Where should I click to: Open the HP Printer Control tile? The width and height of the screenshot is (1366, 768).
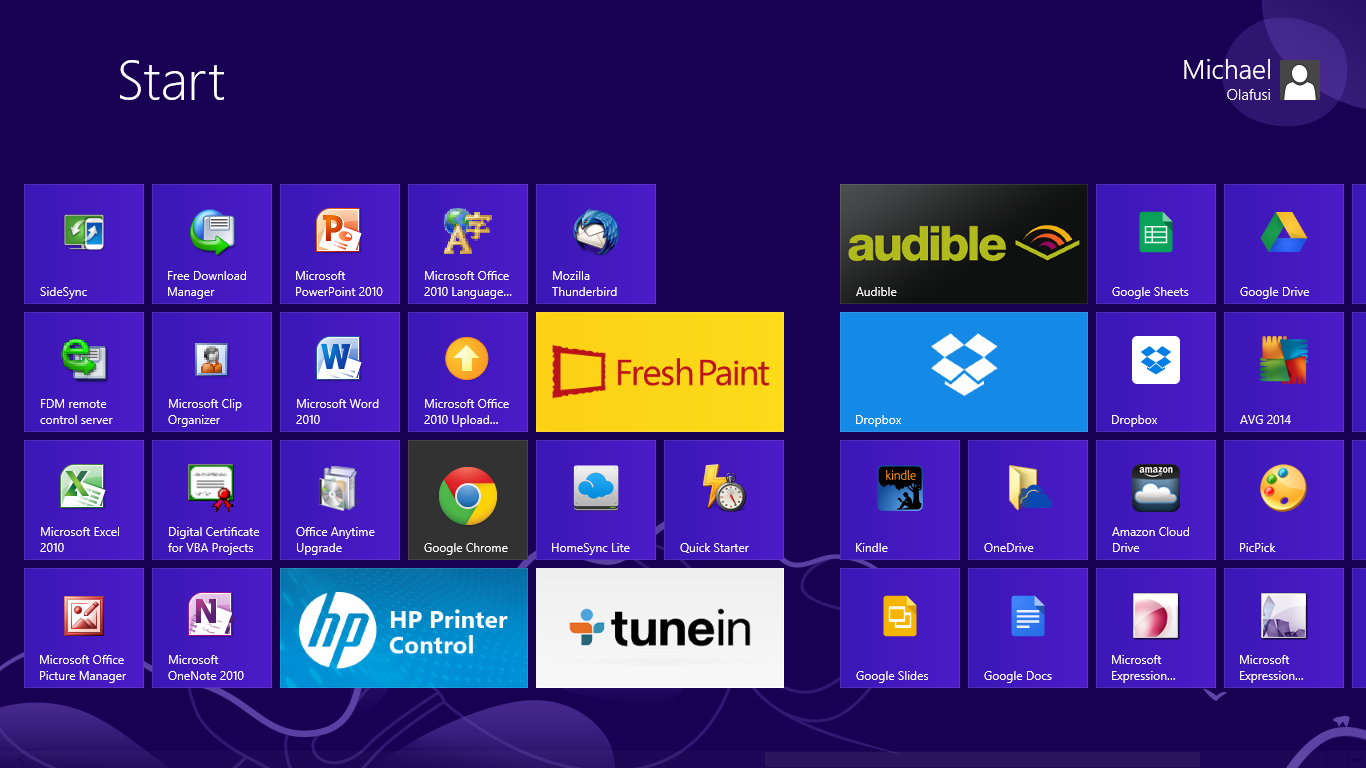404,628
